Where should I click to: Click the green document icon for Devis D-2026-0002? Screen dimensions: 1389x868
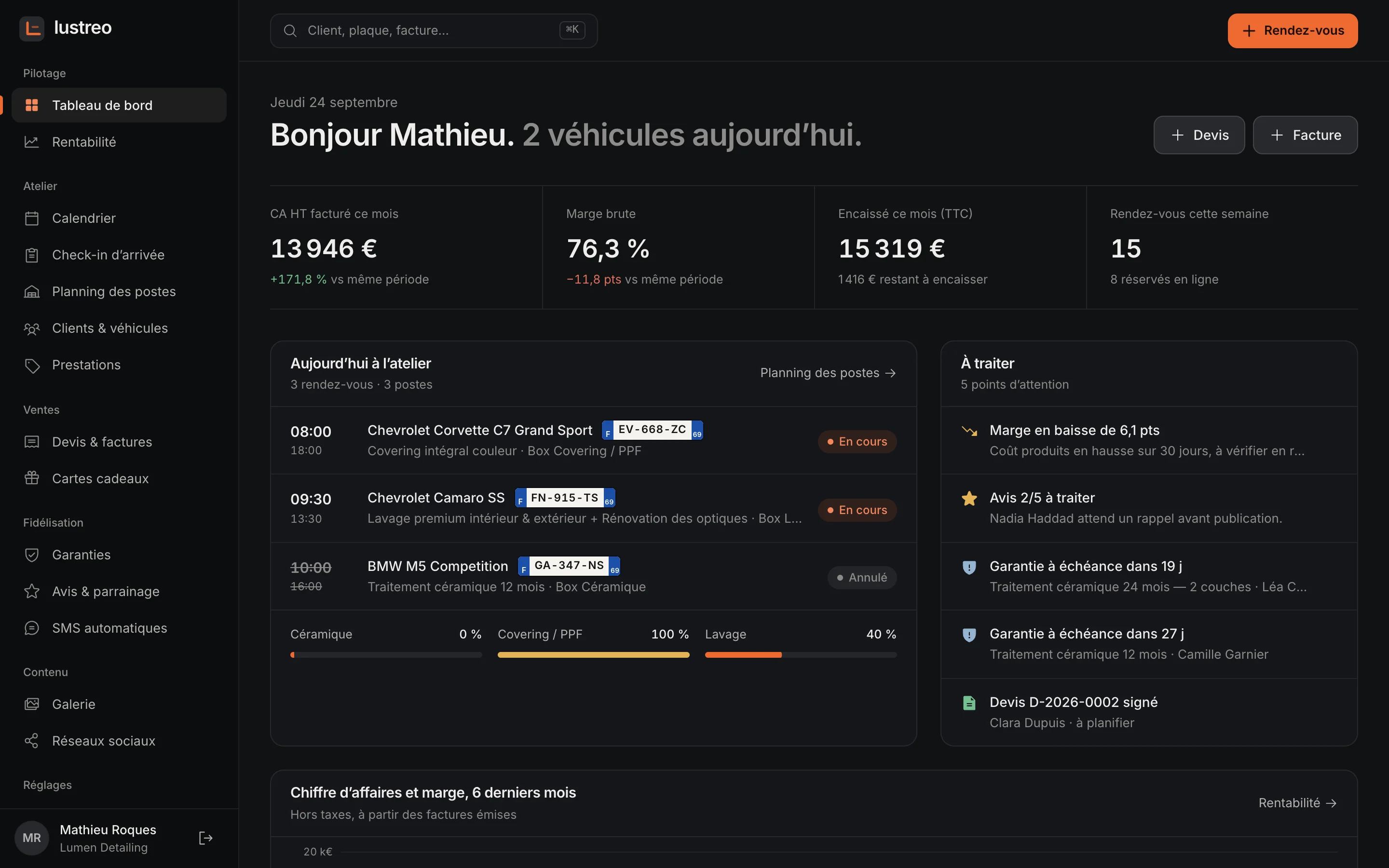pyautogui.click(x=969, y=703)
